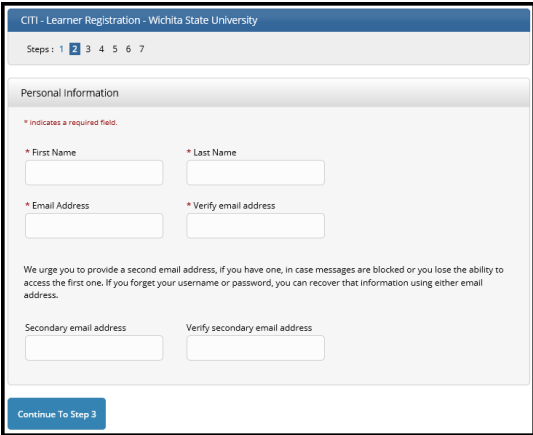The width and height of the screenshot is (533, 435).
Task: Click the 'Email Address' label
Action: click(61, 206)
